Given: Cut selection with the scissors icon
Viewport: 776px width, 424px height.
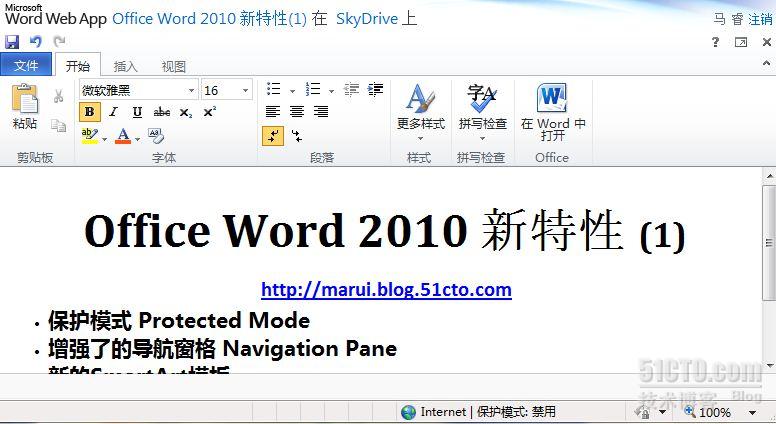Looking at the screenshot, I should coord(58,96).
